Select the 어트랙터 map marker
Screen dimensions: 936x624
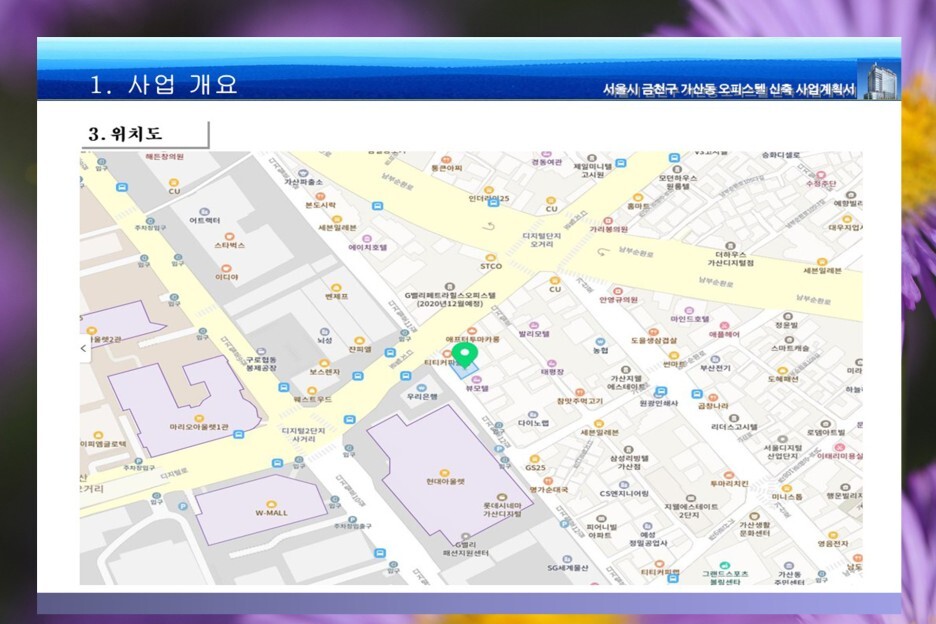204,212
